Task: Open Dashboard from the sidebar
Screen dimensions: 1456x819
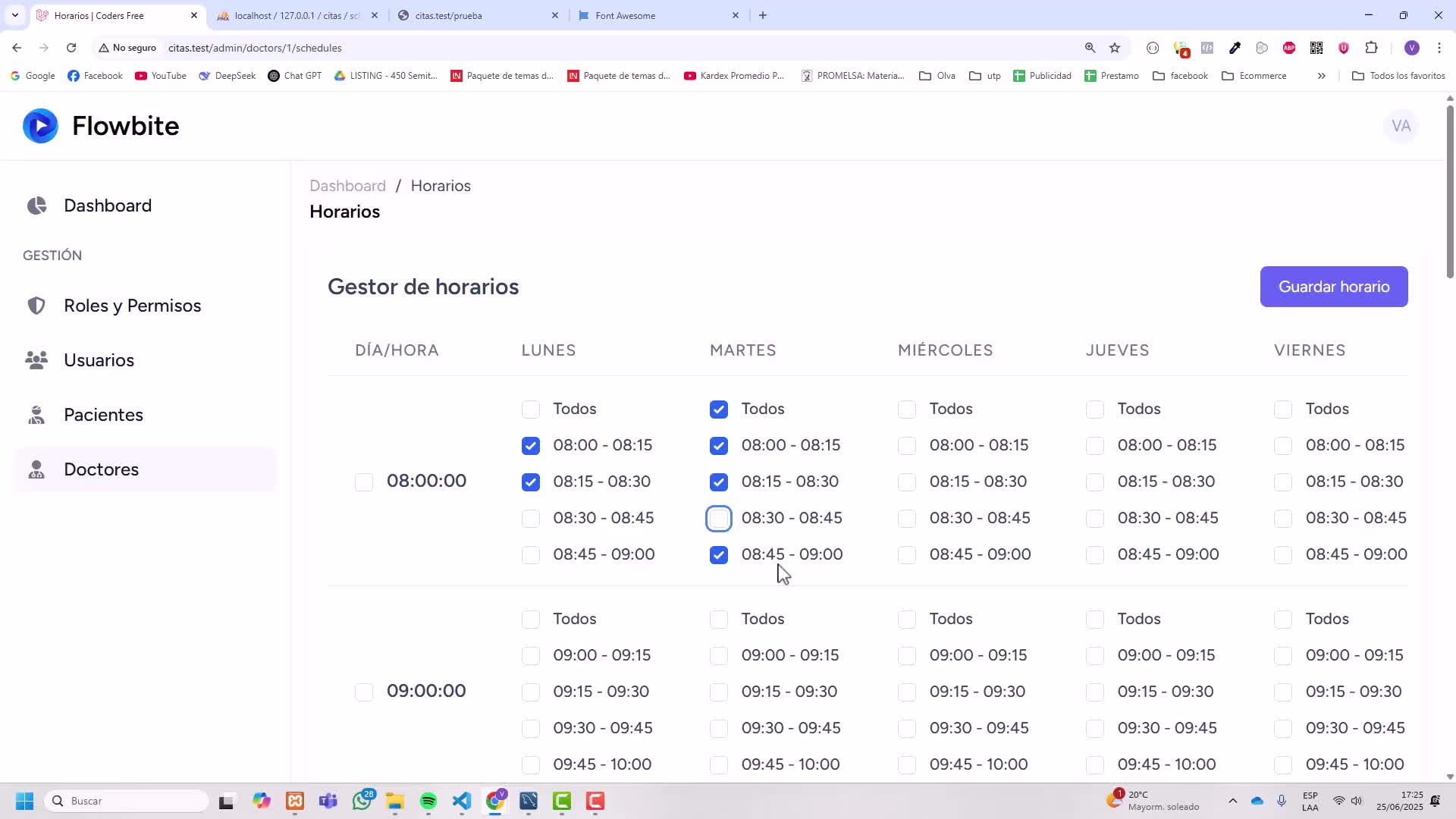Action: pos(107,206)
